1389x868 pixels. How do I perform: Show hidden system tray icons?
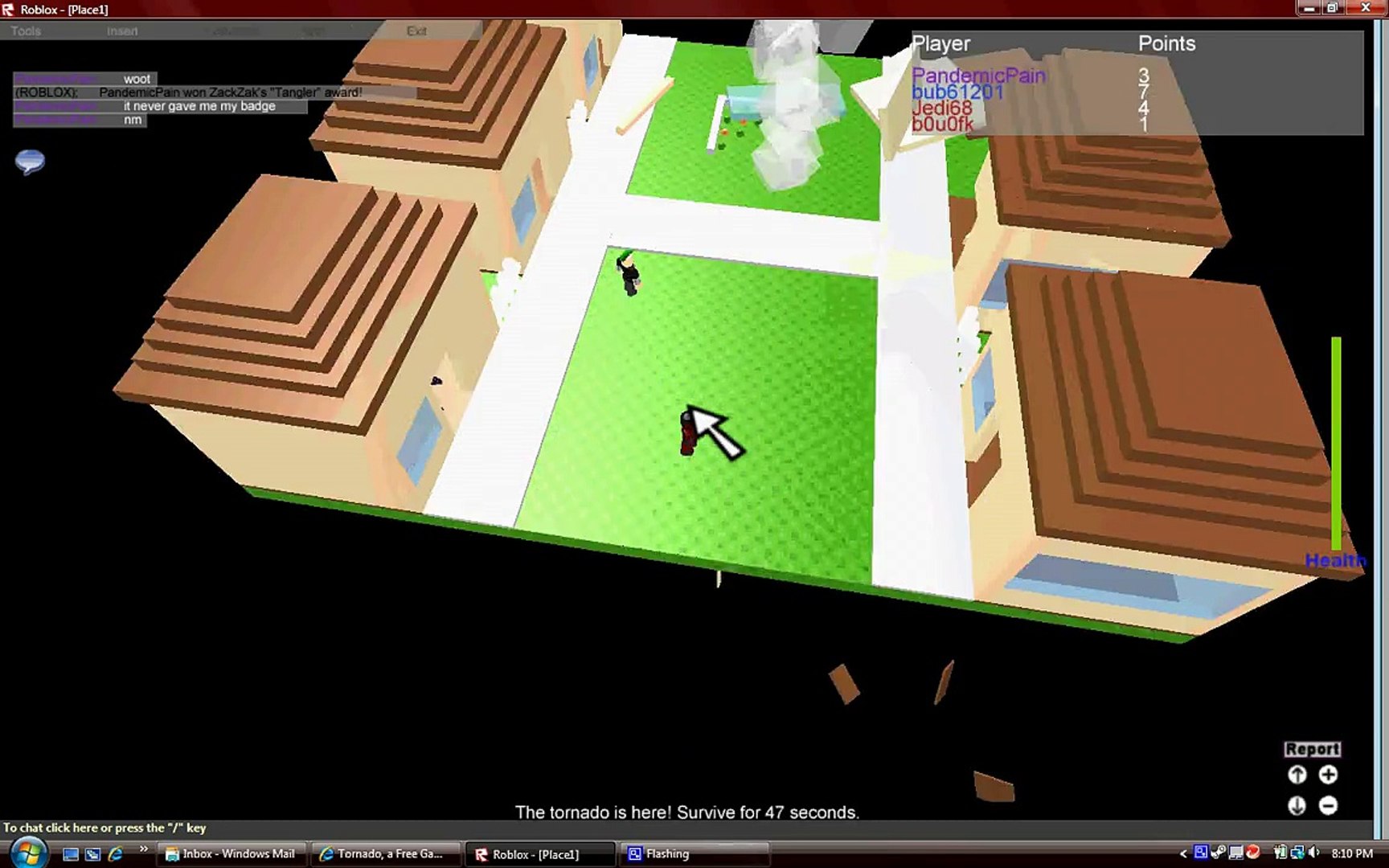[x=1183, y=854]
